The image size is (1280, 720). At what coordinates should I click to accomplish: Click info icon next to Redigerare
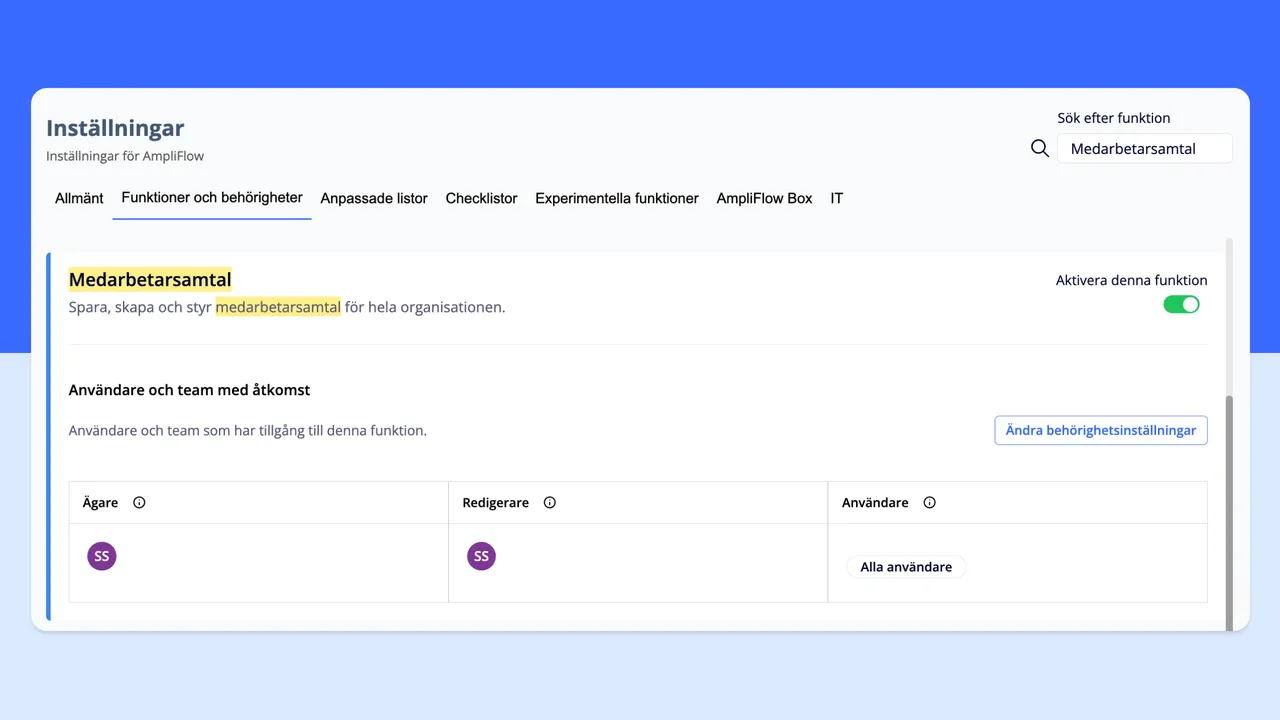tap(549, 503)
